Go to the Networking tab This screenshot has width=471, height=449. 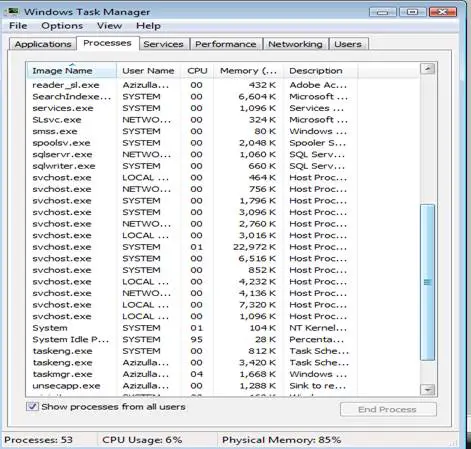(x=295, y=44)
